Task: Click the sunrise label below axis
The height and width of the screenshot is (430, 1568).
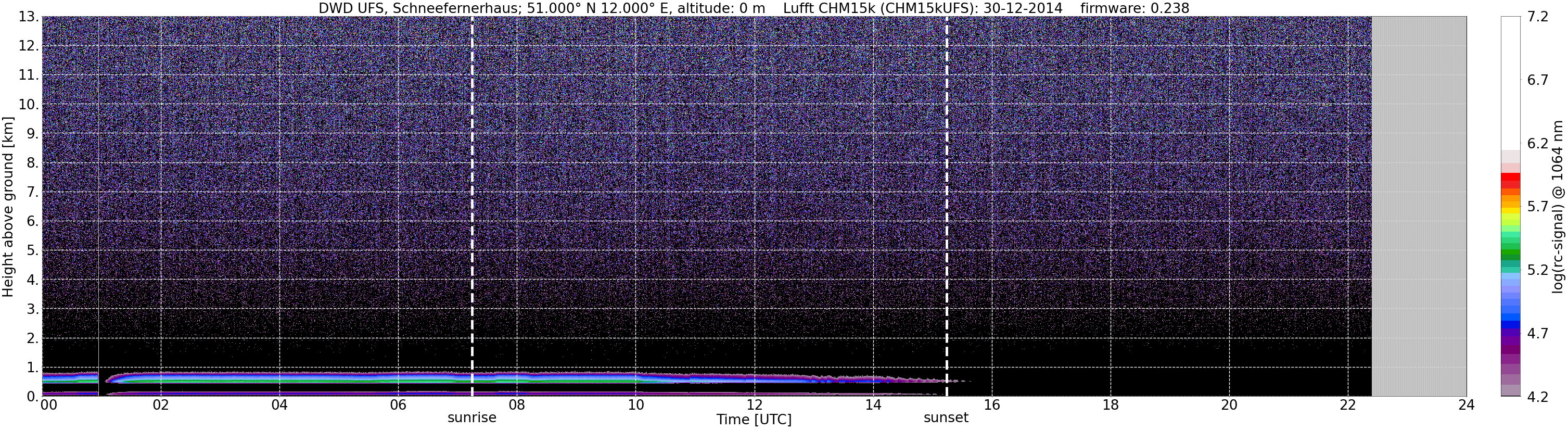Action: [x=473, y=418]
